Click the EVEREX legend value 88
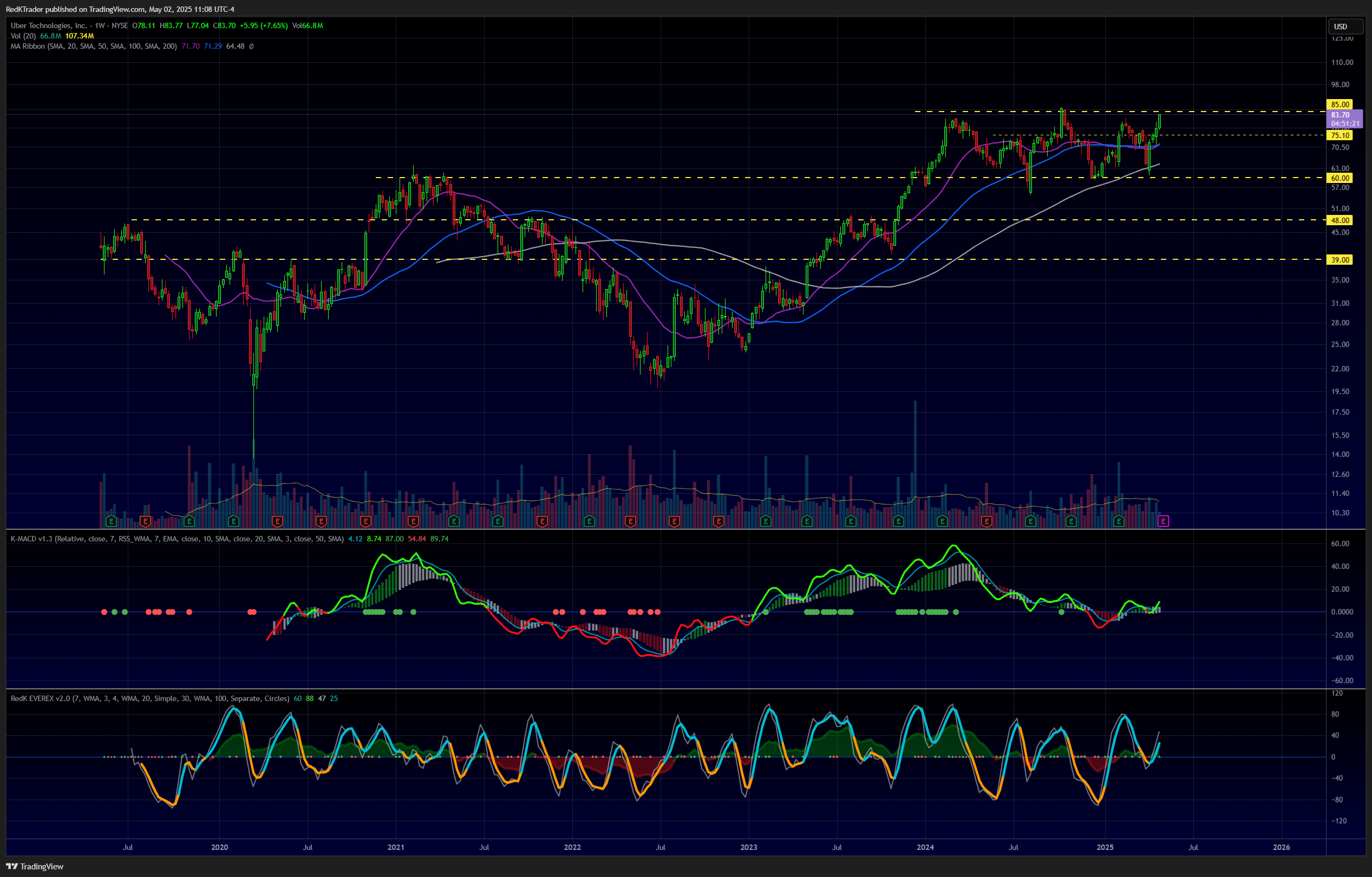1372x877 pixels. pos(309,698)
